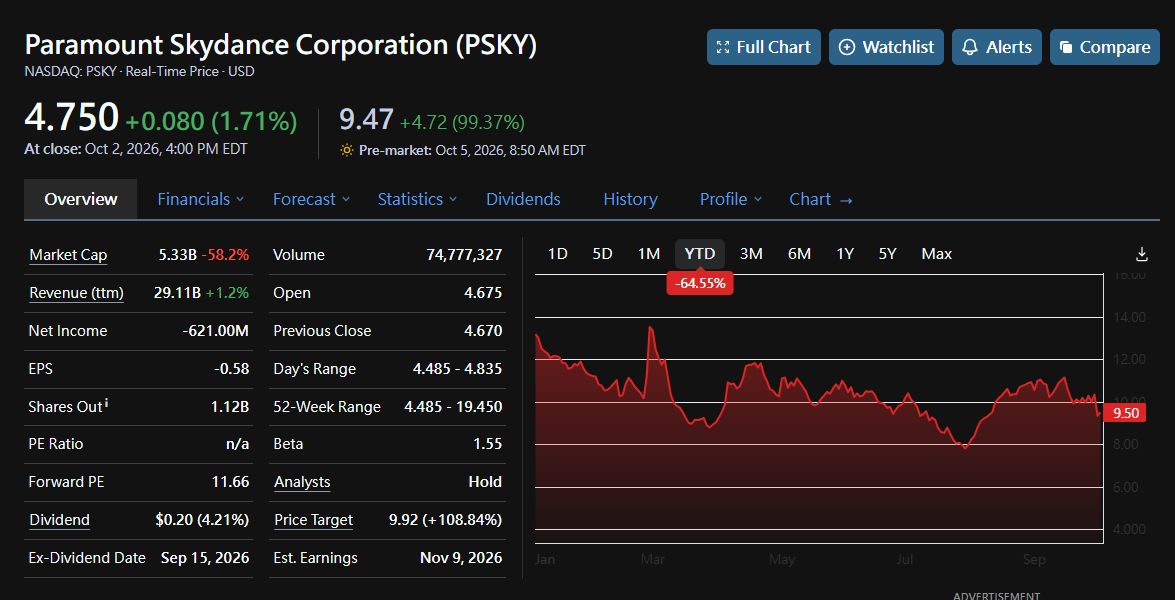1175x600 pixels.
Task: Open the Compare tool
Action: coord(1105,47)
